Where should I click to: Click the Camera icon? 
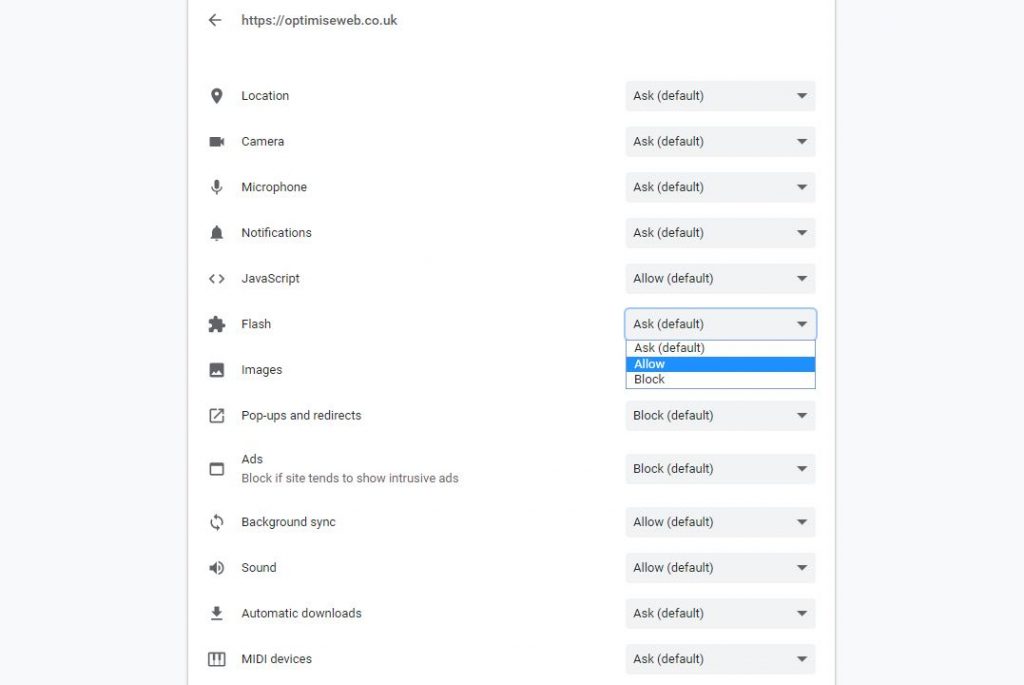click(217, 142)
